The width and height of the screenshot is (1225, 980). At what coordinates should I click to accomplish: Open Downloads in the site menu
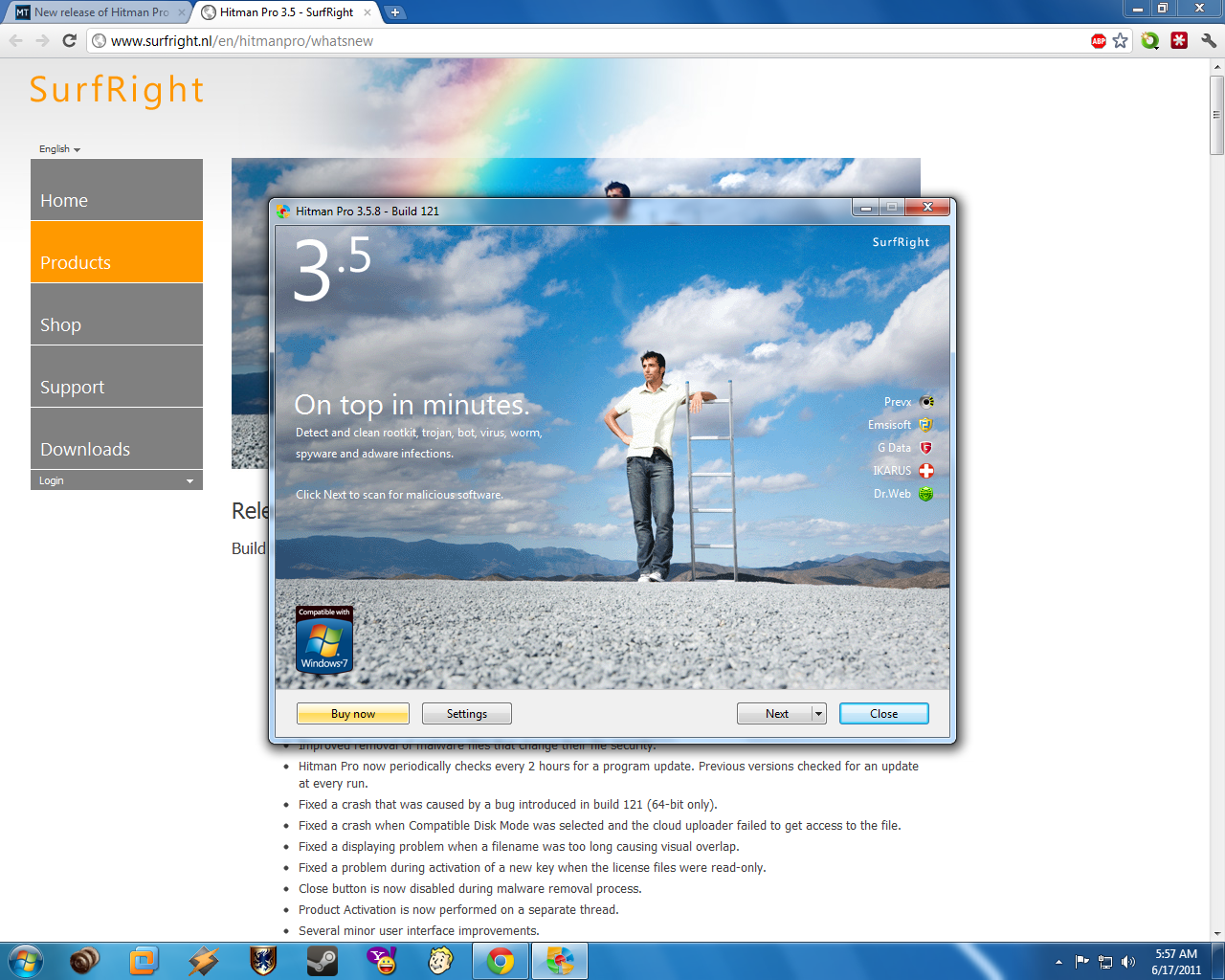117,438
